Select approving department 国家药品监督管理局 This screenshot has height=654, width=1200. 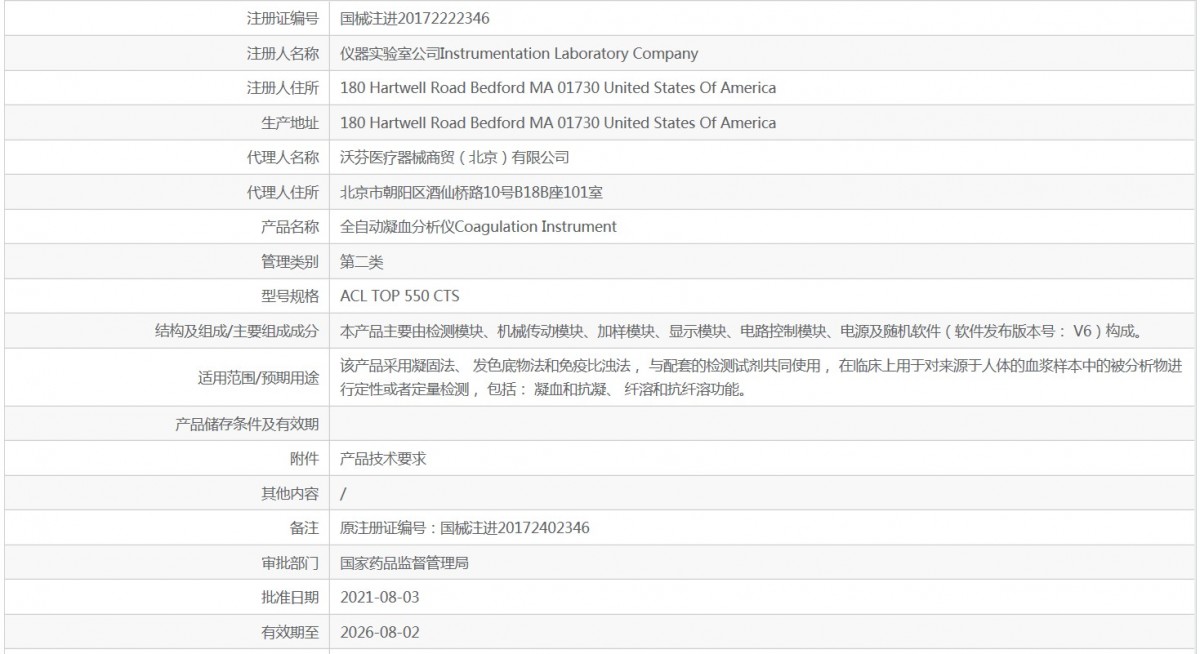[405, 563]
